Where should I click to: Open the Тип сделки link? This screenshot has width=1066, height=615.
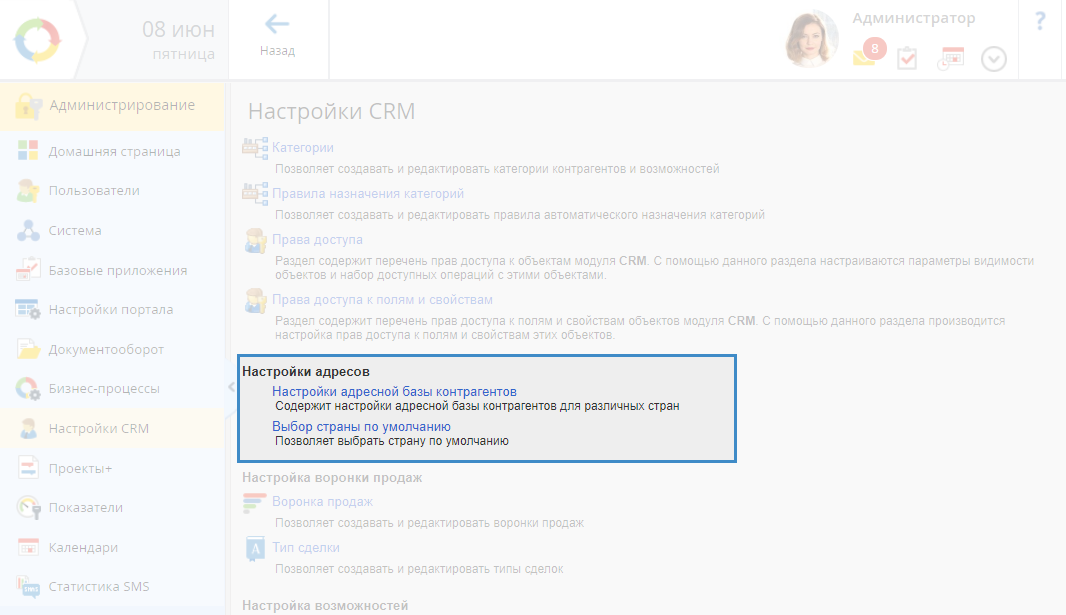coord(306,548)
